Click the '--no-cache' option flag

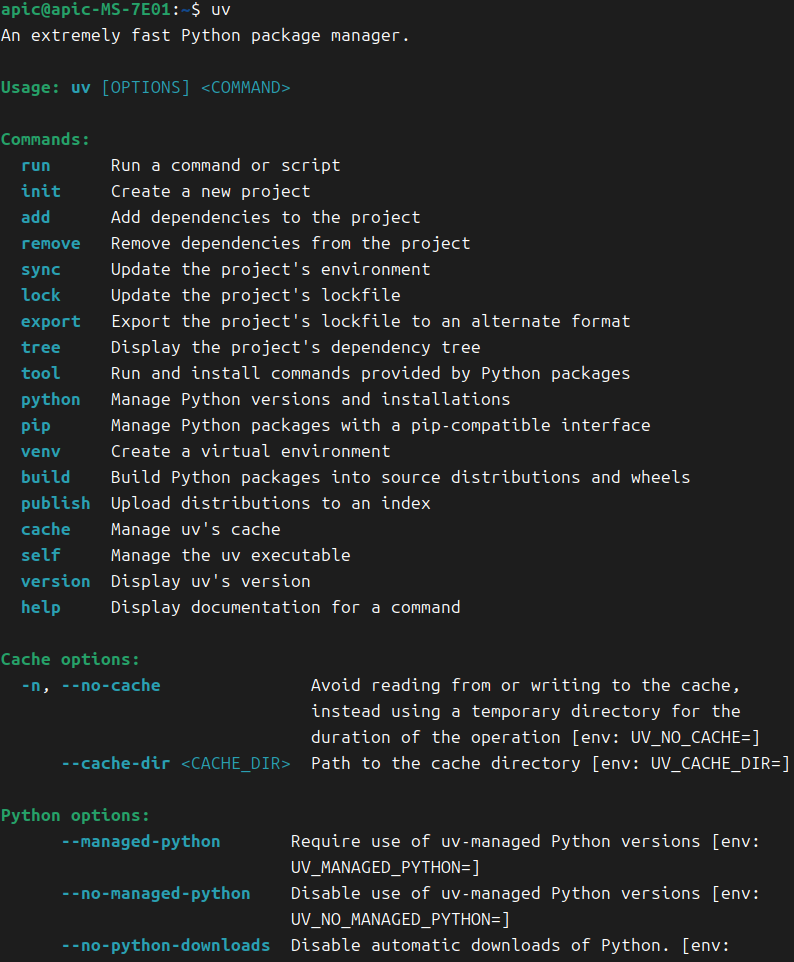click(111, 685)
